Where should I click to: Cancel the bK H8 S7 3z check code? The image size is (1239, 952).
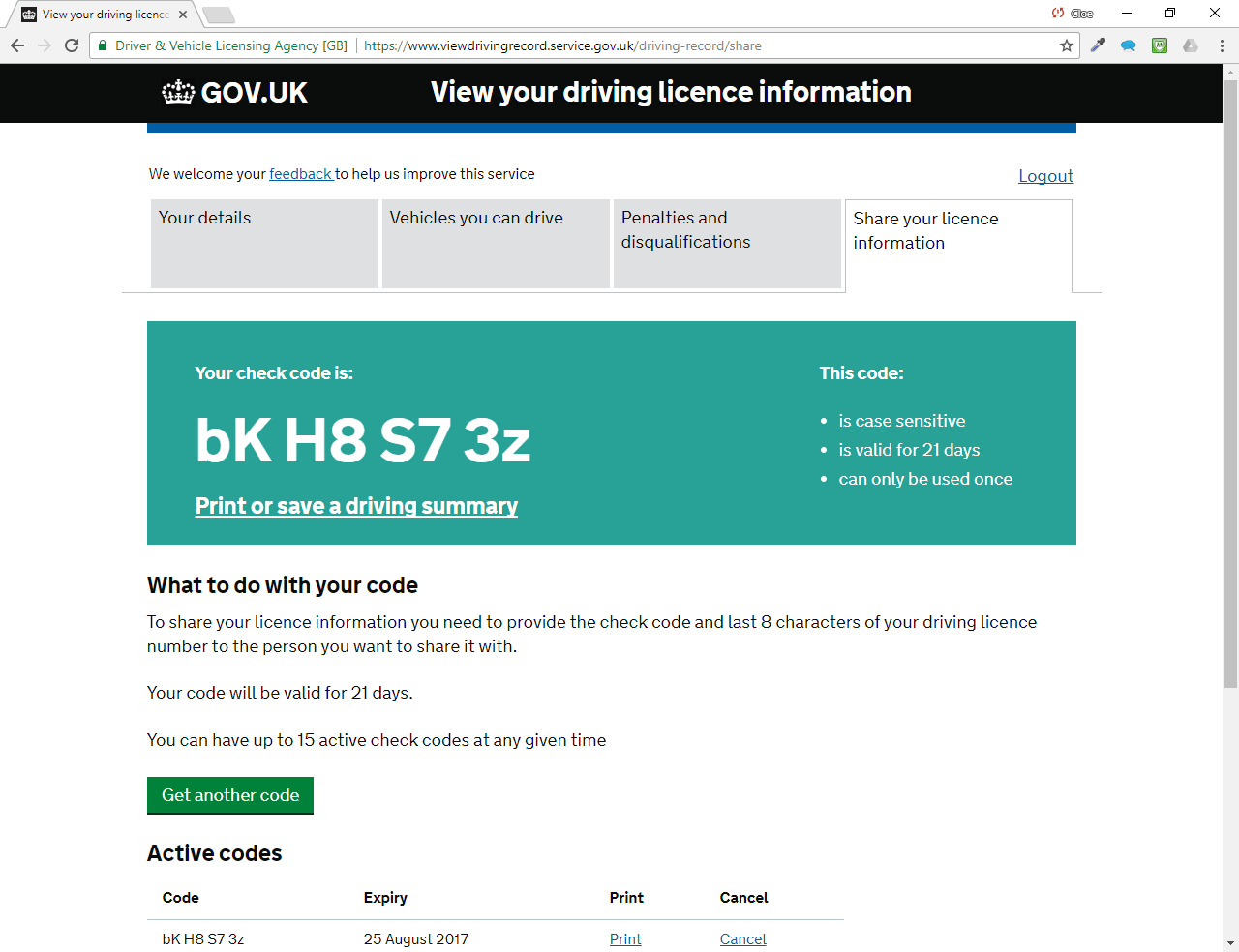point(742,938)
